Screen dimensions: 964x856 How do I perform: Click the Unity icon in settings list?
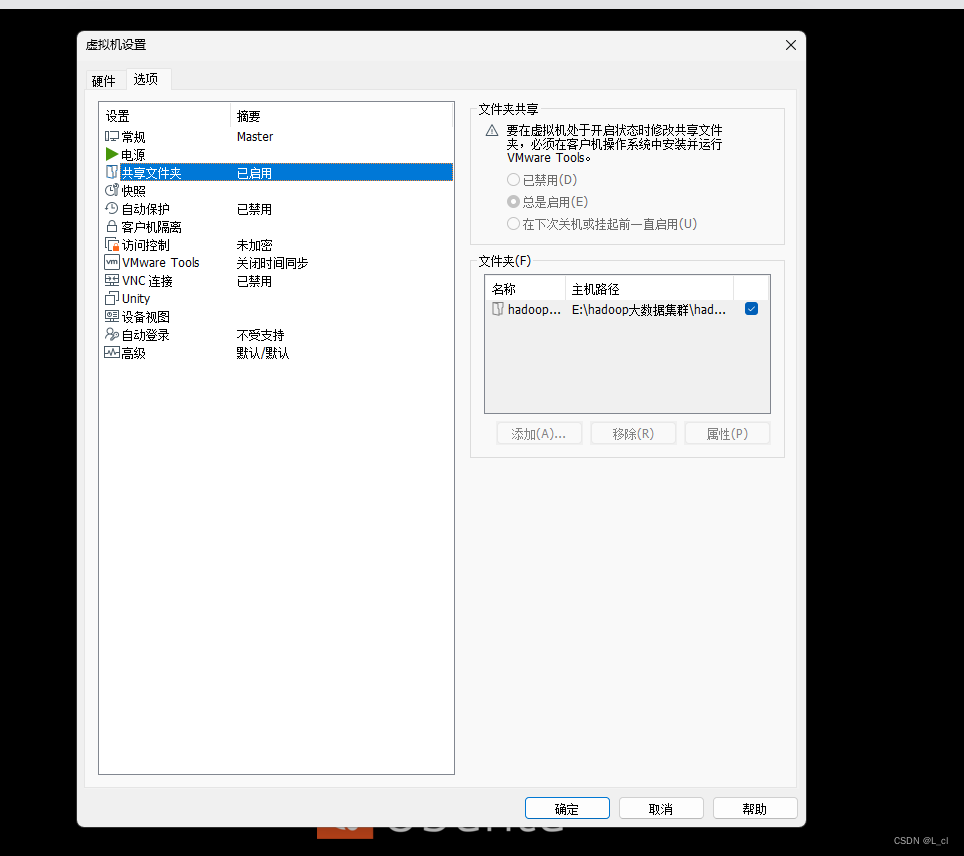pos(111,298)
